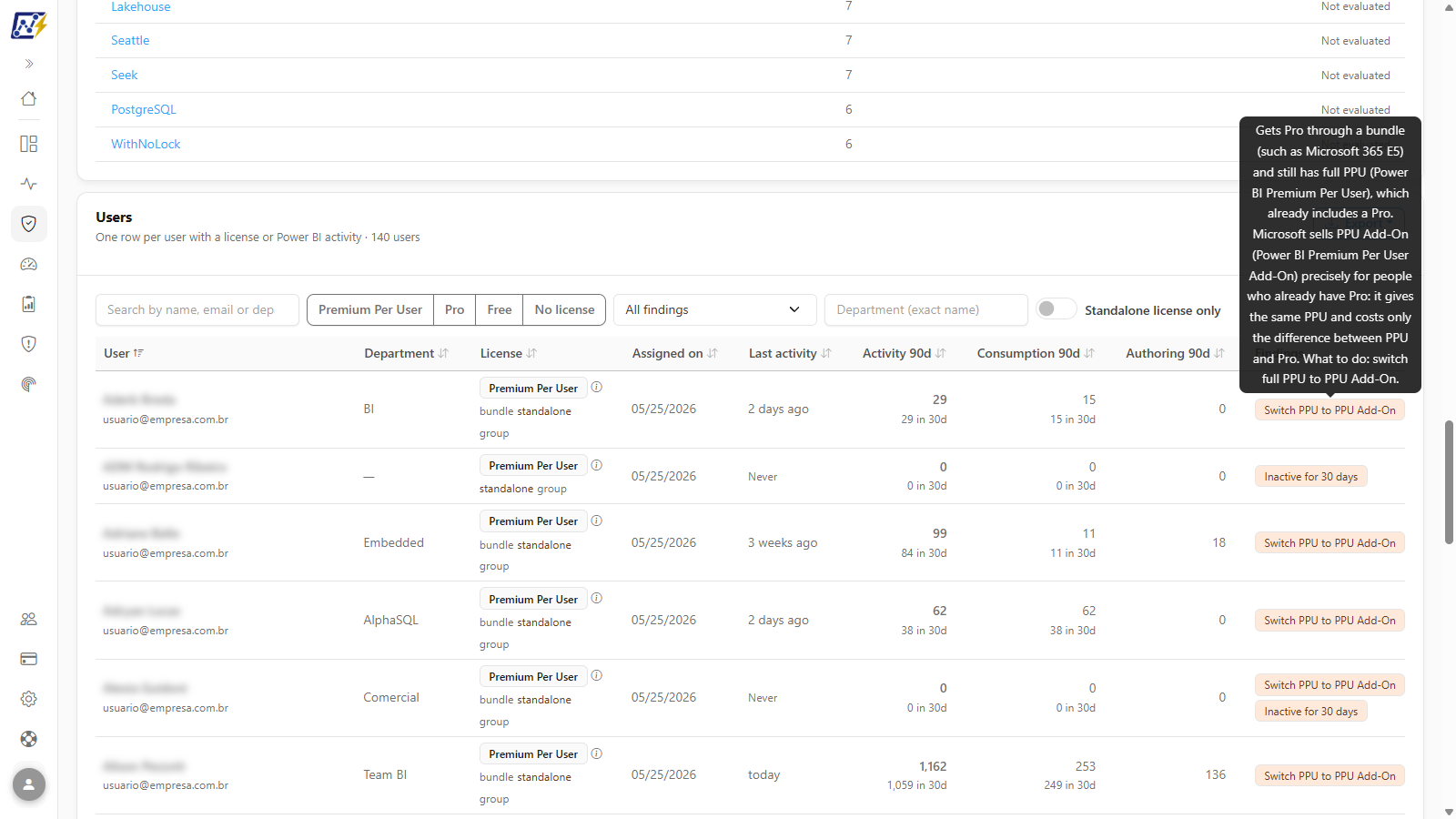Sort the table by User column
This screenshot has width=1456, height=819.
tap(124, 353)
